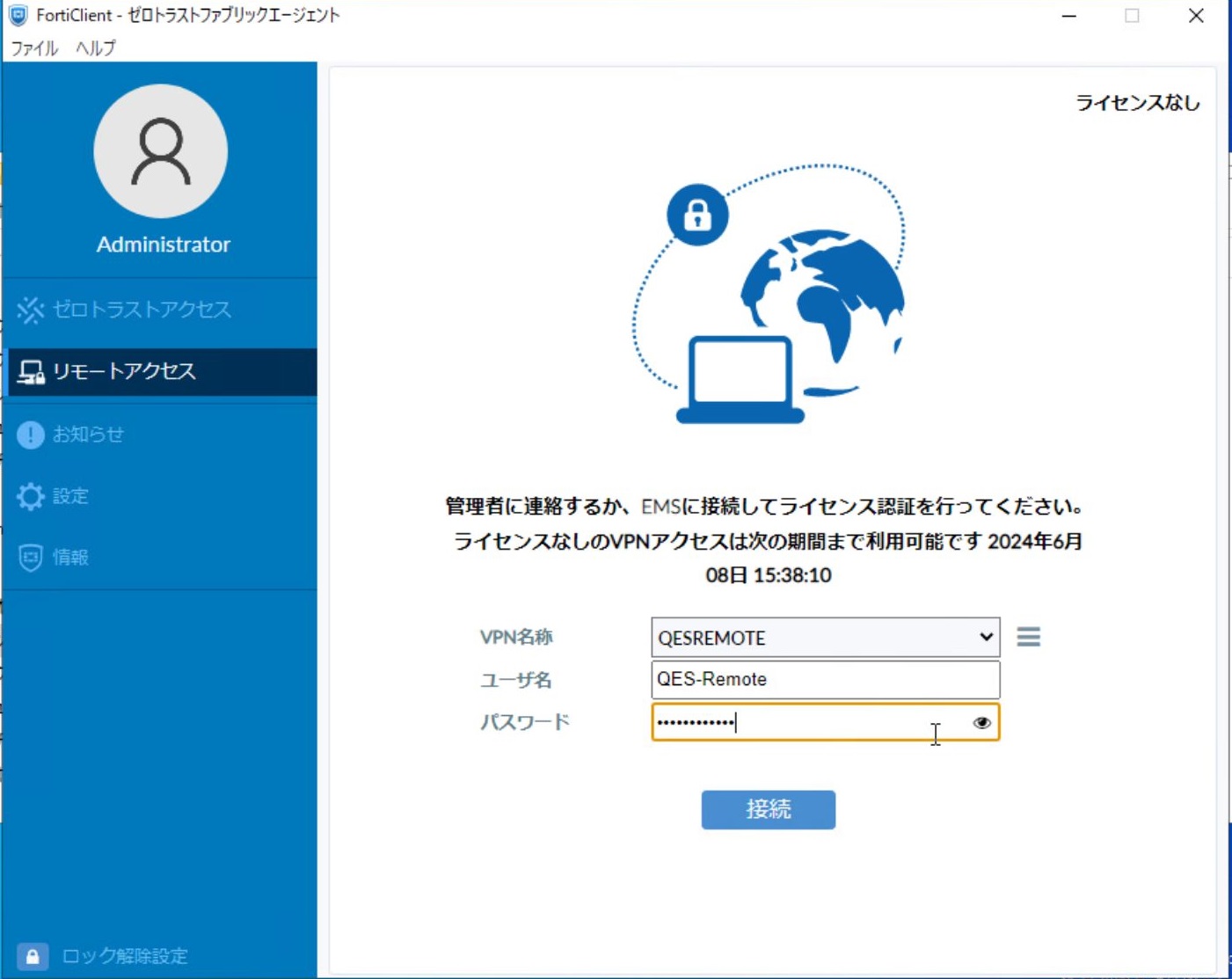This screenshot has height=979, width=1232.
Task: Click the expiry date text 08日 15:38:10
Action: pos(769,575)
